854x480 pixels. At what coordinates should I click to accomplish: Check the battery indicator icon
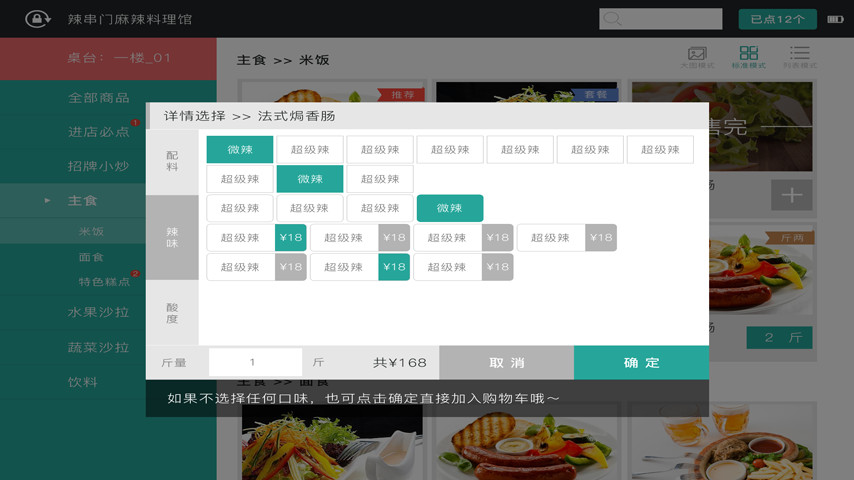(835, 19)
